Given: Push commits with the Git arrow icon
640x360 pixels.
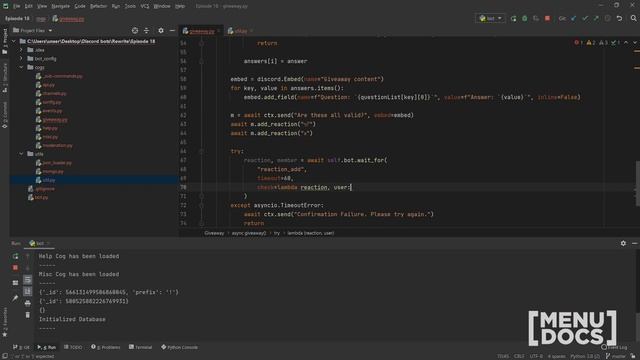Looking at the screenshot, I should 596,18.
